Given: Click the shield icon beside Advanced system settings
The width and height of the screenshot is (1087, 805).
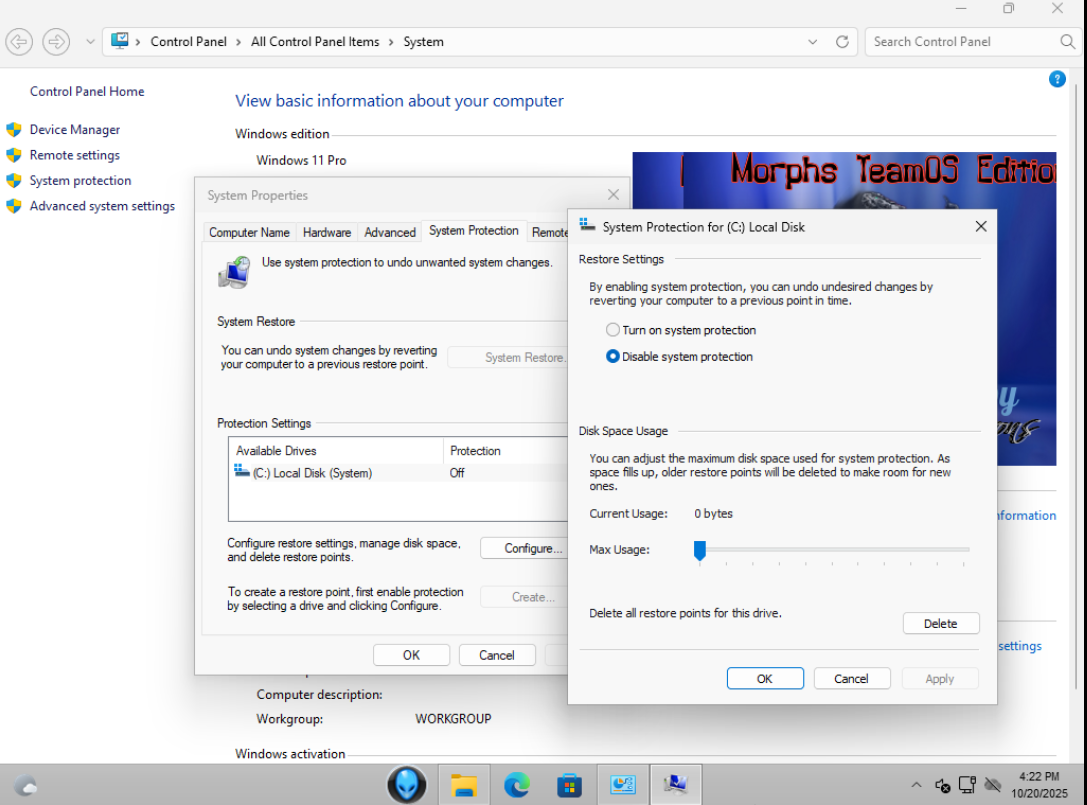Looking at the screenshot, I should pyautogui.click(x=14, y=206).
